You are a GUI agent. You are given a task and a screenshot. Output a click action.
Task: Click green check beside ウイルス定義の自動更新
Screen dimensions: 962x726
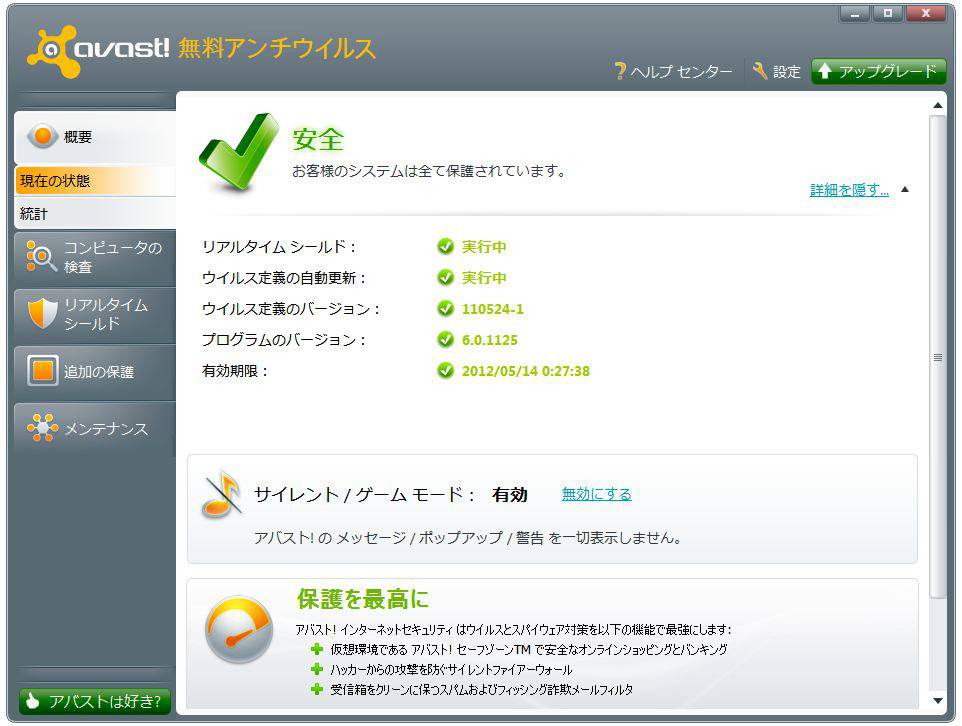pyautogui.click(x=445, y=277)
